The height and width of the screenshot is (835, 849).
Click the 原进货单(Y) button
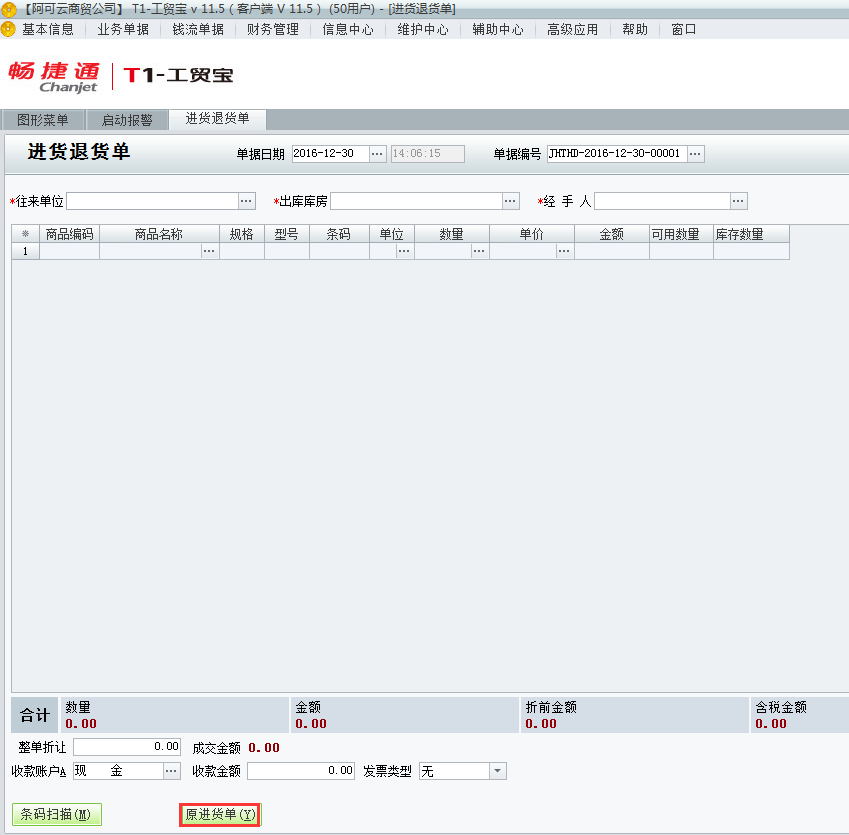coord(219,814)
